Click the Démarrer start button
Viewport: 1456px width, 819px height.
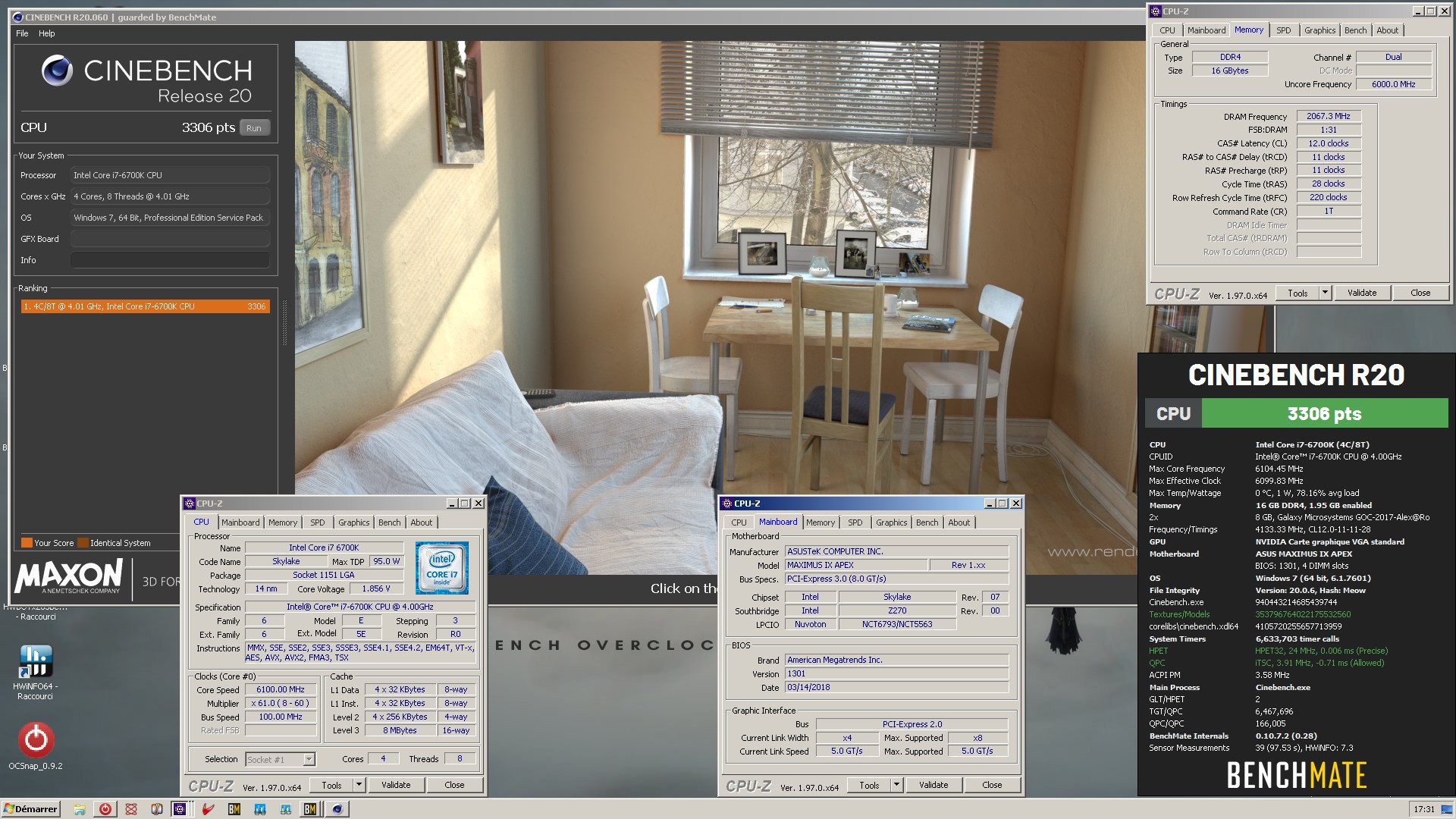tap(30, 809)
